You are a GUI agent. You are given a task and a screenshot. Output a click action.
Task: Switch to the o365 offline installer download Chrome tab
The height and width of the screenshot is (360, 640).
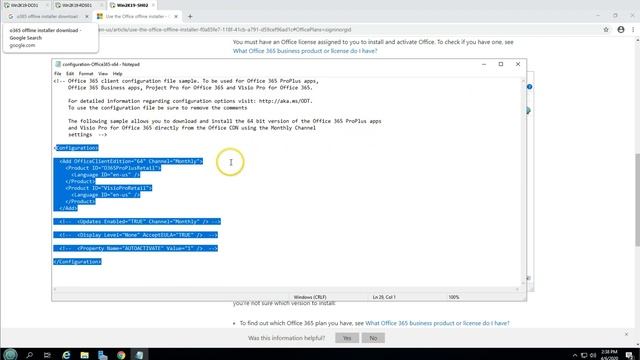click(46, 17)
